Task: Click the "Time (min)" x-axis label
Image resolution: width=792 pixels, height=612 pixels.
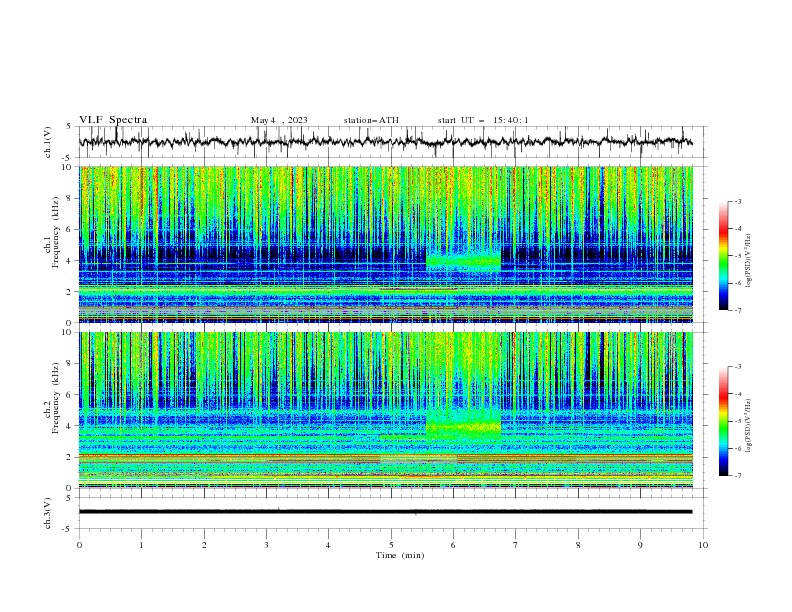Action: point(400,555)
